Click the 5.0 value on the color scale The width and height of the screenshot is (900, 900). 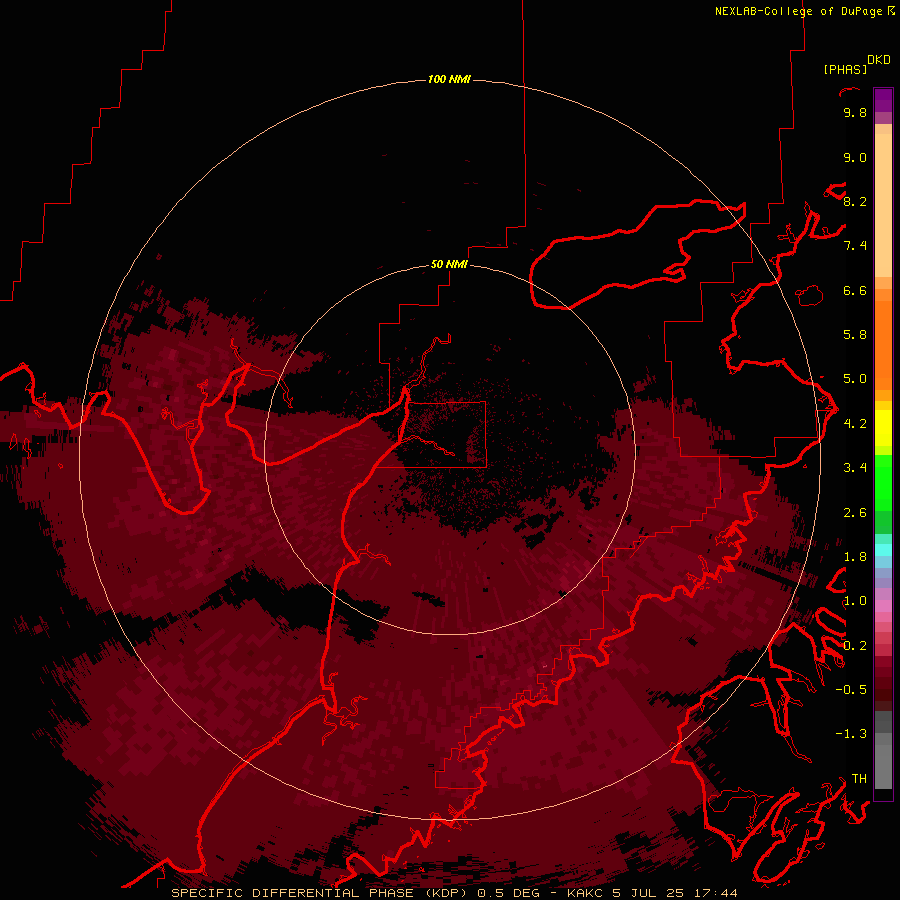[855, 379]
